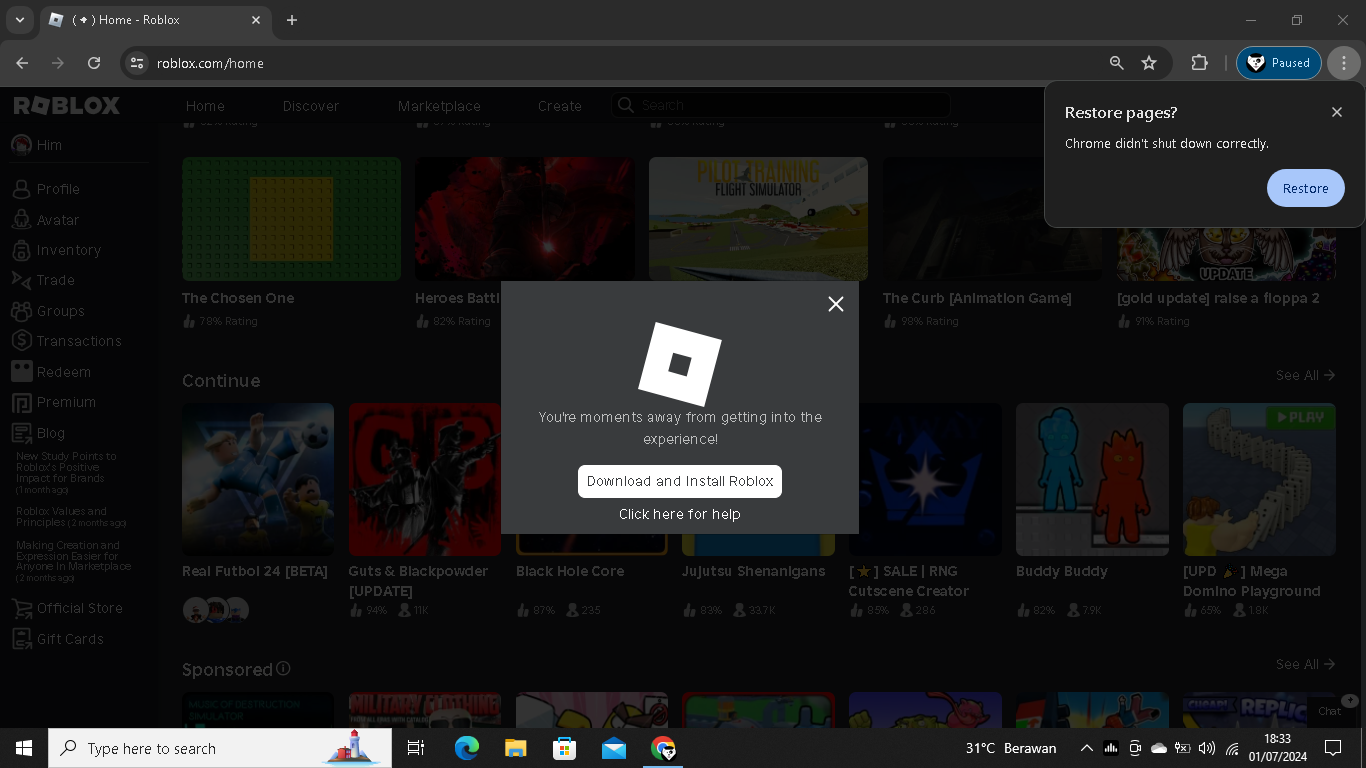The height and width of the screenshot is (768, 1366).
Task: Open the Create nav tab
Action: point(560,106)
